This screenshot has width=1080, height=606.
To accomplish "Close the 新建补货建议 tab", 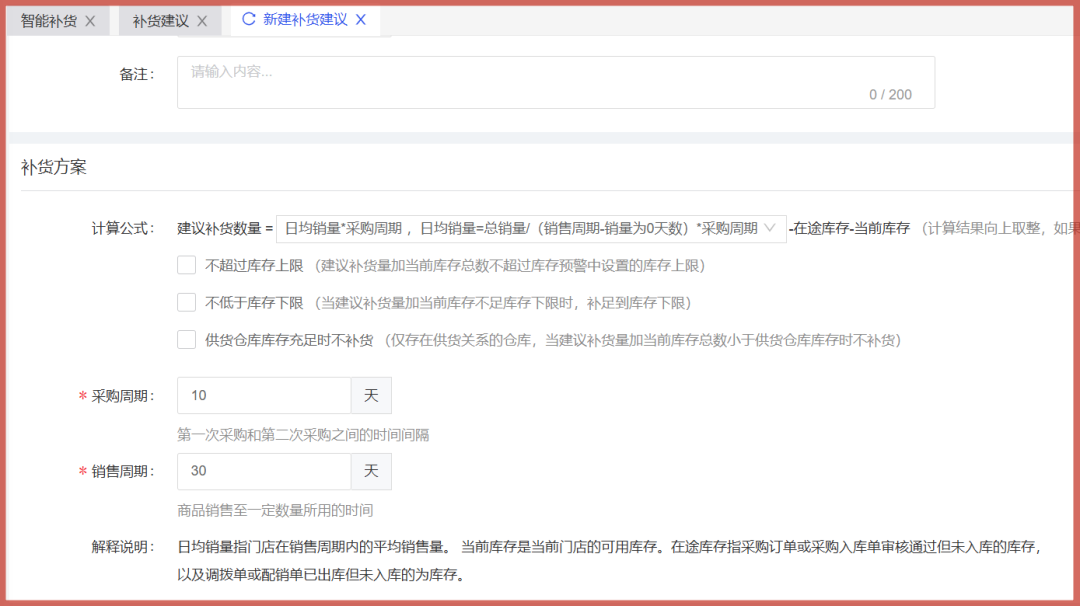I will [361, 20].
